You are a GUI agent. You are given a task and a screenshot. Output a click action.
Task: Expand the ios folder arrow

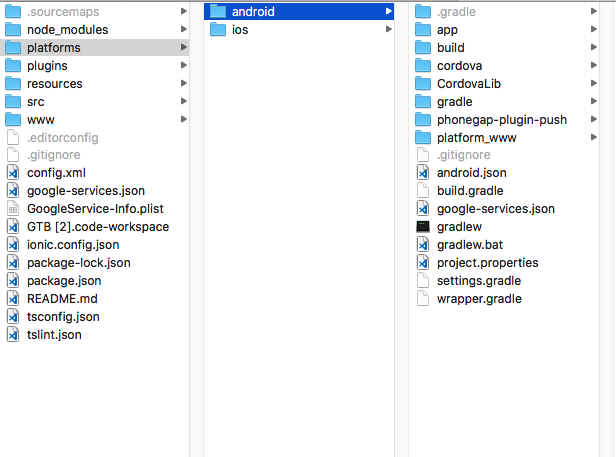click(x=389, y=29)
